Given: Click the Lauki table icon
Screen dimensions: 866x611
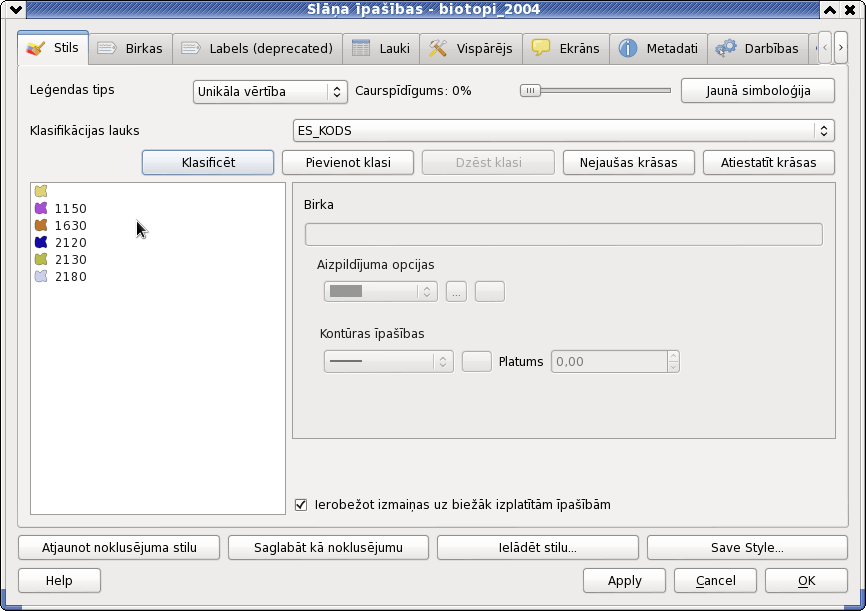Looking at the screenshot, I should (361, 48).
